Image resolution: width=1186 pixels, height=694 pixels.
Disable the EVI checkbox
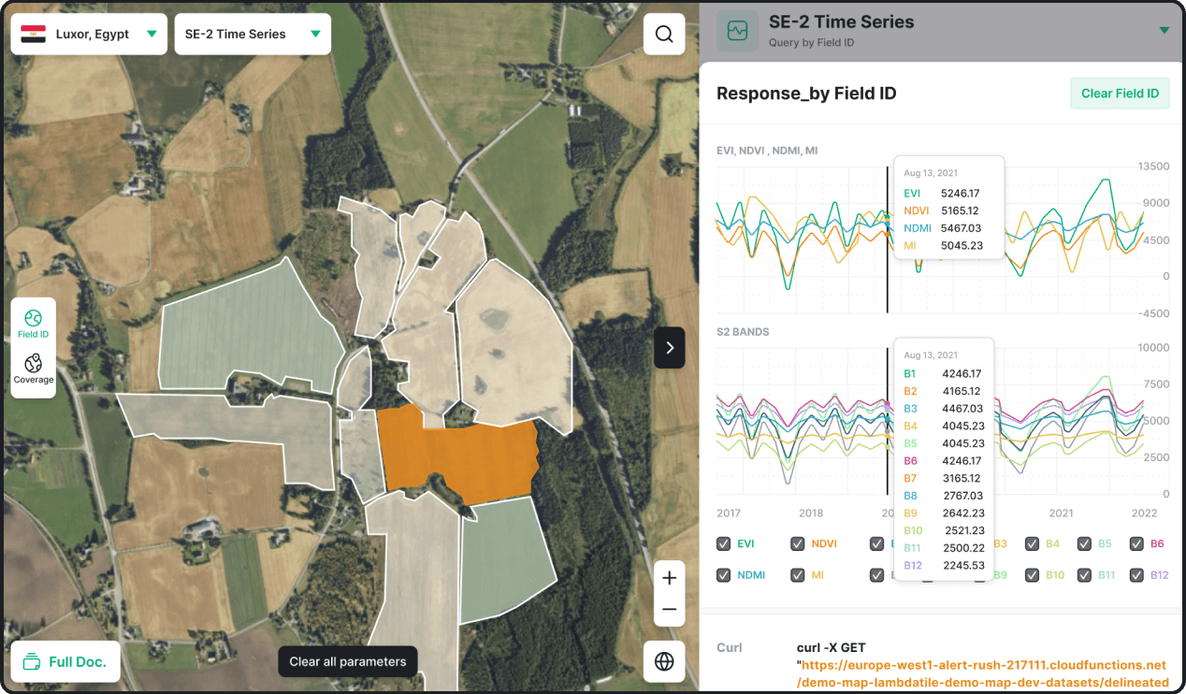pyautogui.click(x=724, y=543)
